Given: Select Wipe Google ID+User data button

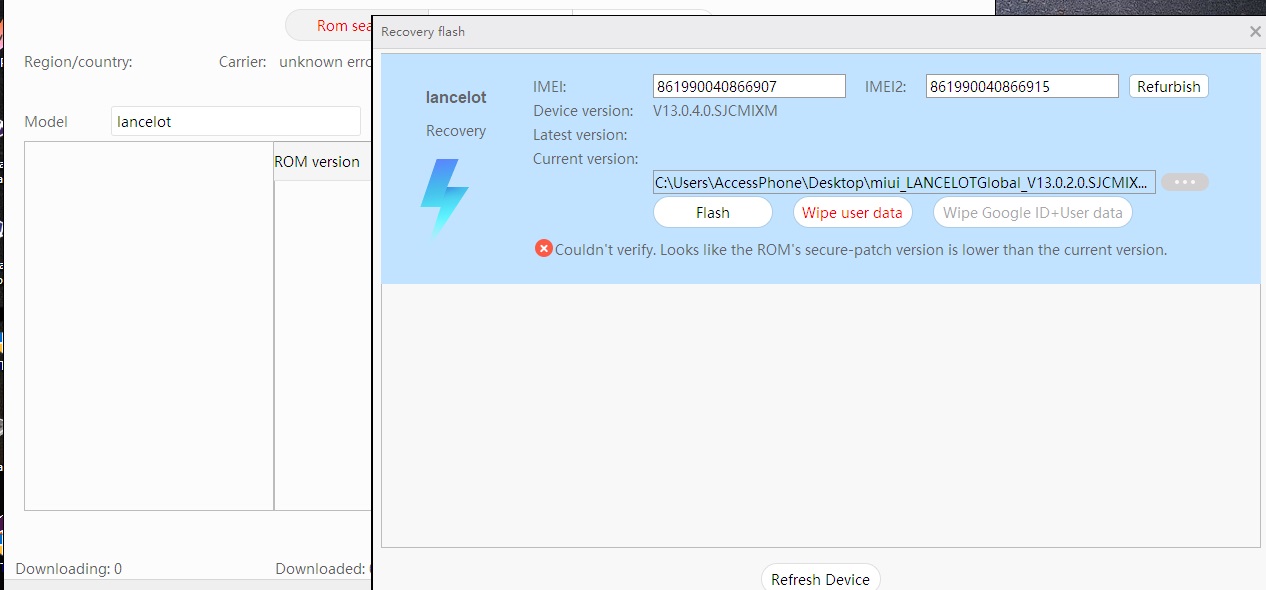Looking at the screenshot, I should pyautogui.click(x=1032, y=212).
